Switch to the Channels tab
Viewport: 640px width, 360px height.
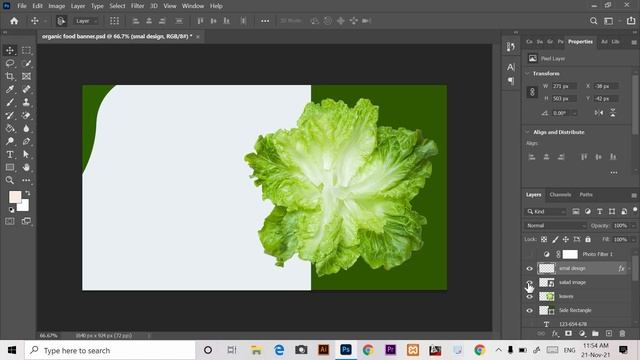click(x=560, y=195)
